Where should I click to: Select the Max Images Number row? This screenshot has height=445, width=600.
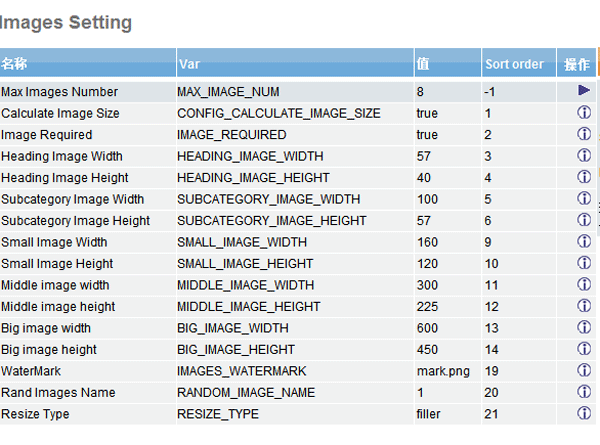click(x=59, y=92)
